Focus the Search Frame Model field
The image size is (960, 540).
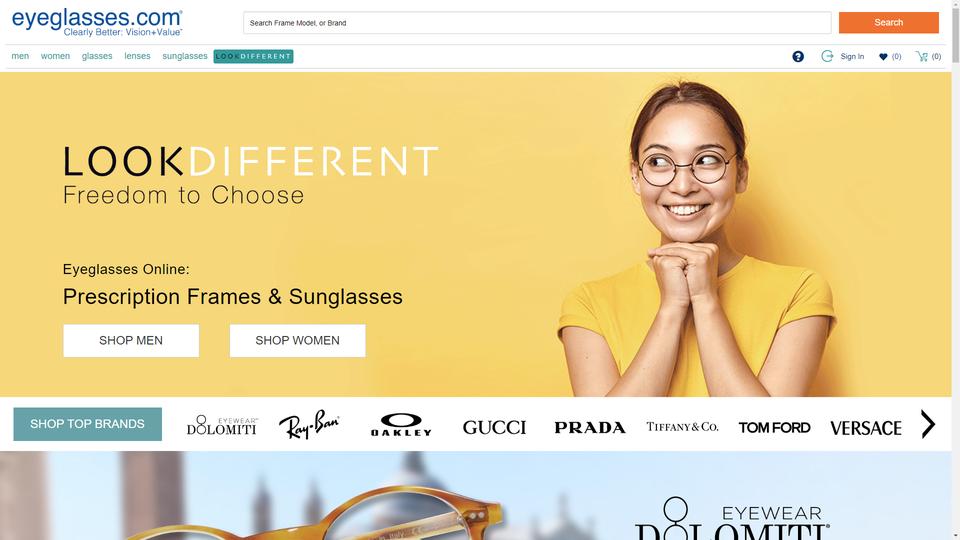click(x=537, y=23)
